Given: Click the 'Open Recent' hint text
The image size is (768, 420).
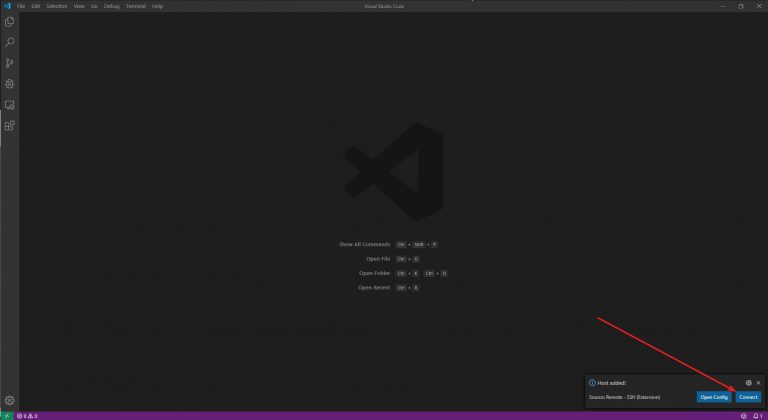Looking at the screenshot, I should click(374, 288).
